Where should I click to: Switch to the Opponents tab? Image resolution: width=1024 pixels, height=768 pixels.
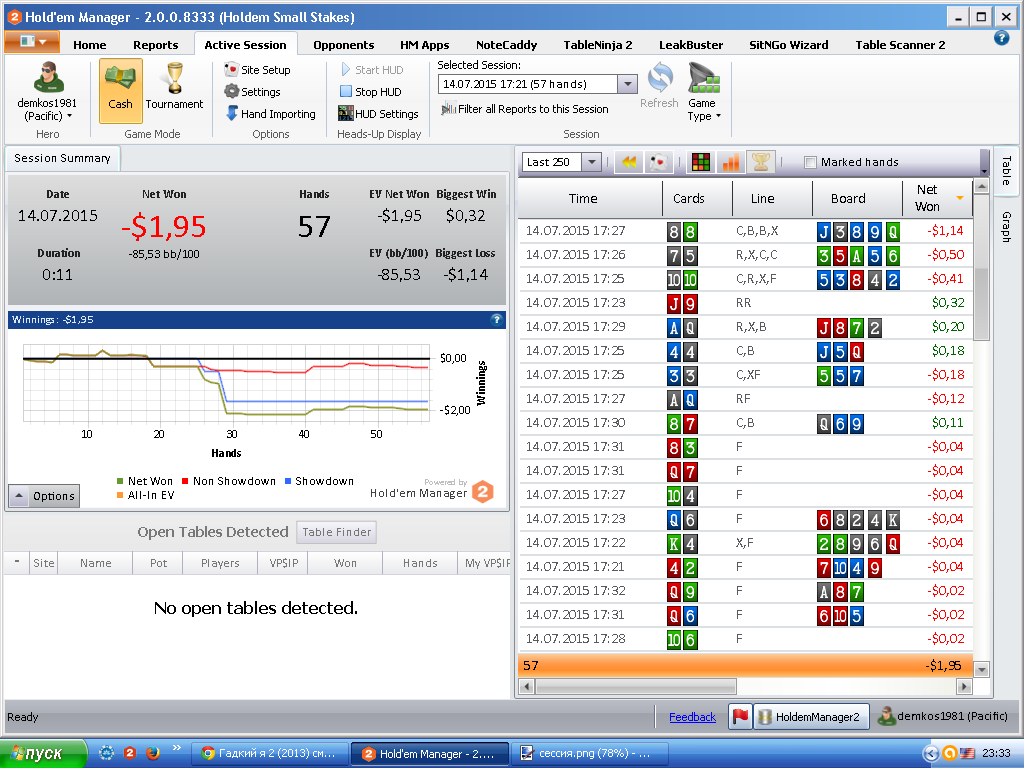(344, 44)
